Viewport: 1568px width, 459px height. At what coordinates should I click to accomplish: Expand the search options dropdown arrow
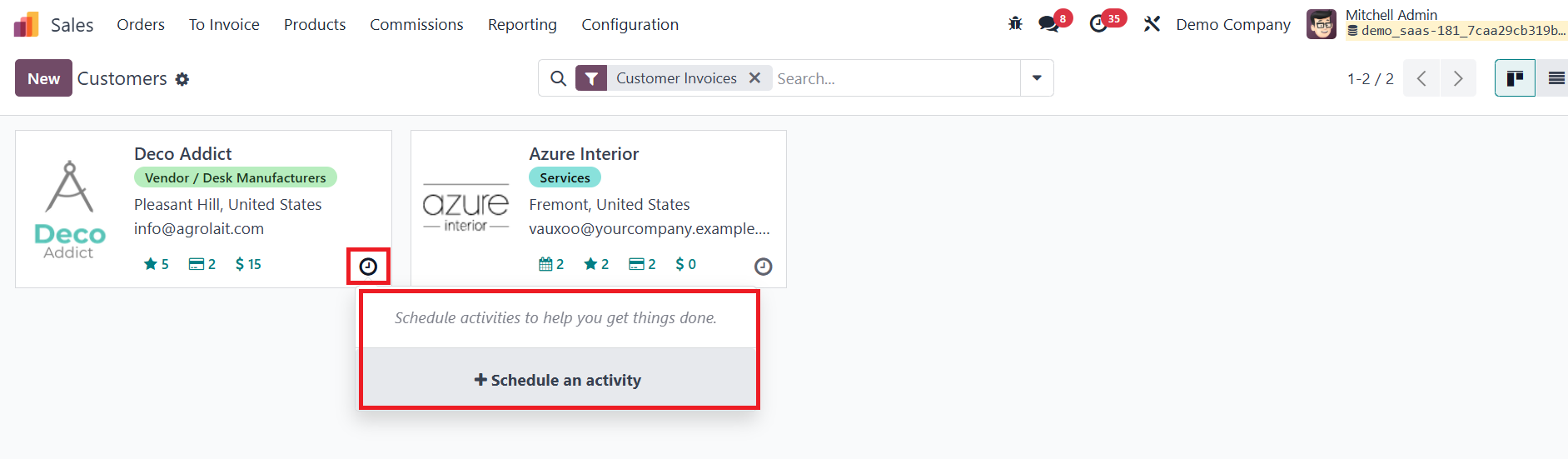click(x=1037, y=78)
